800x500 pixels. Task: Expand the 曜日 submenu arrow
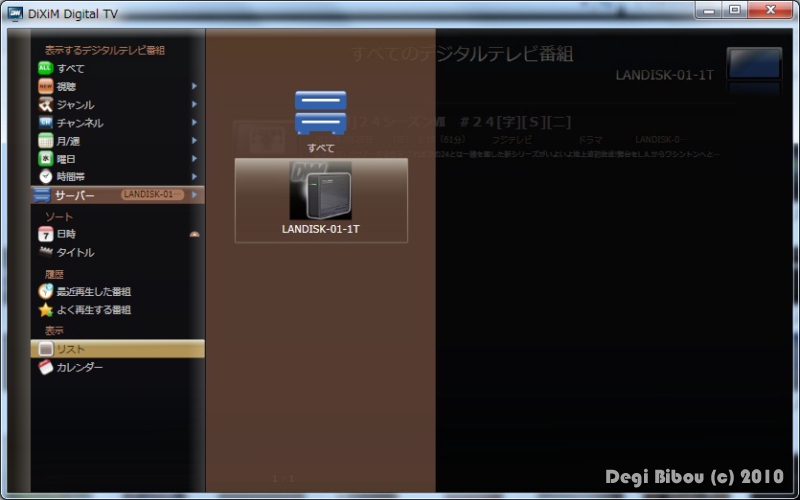pos(194,159)
